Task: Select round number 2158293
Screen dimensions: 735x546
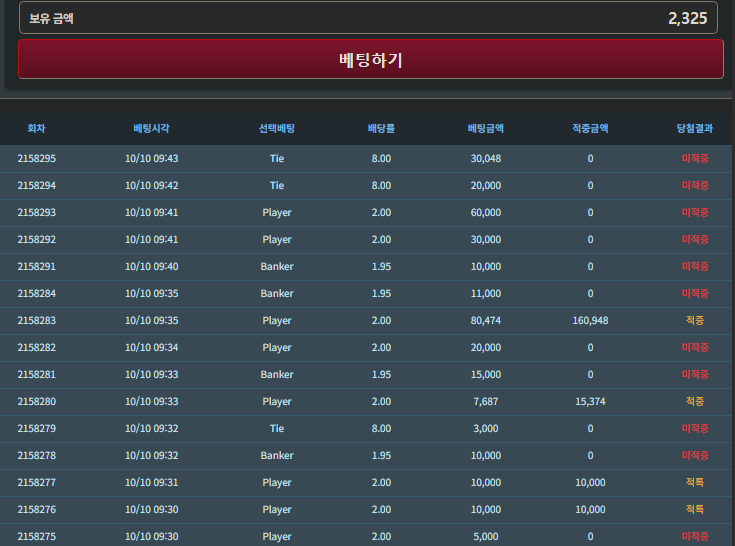Action: point(37,212)
